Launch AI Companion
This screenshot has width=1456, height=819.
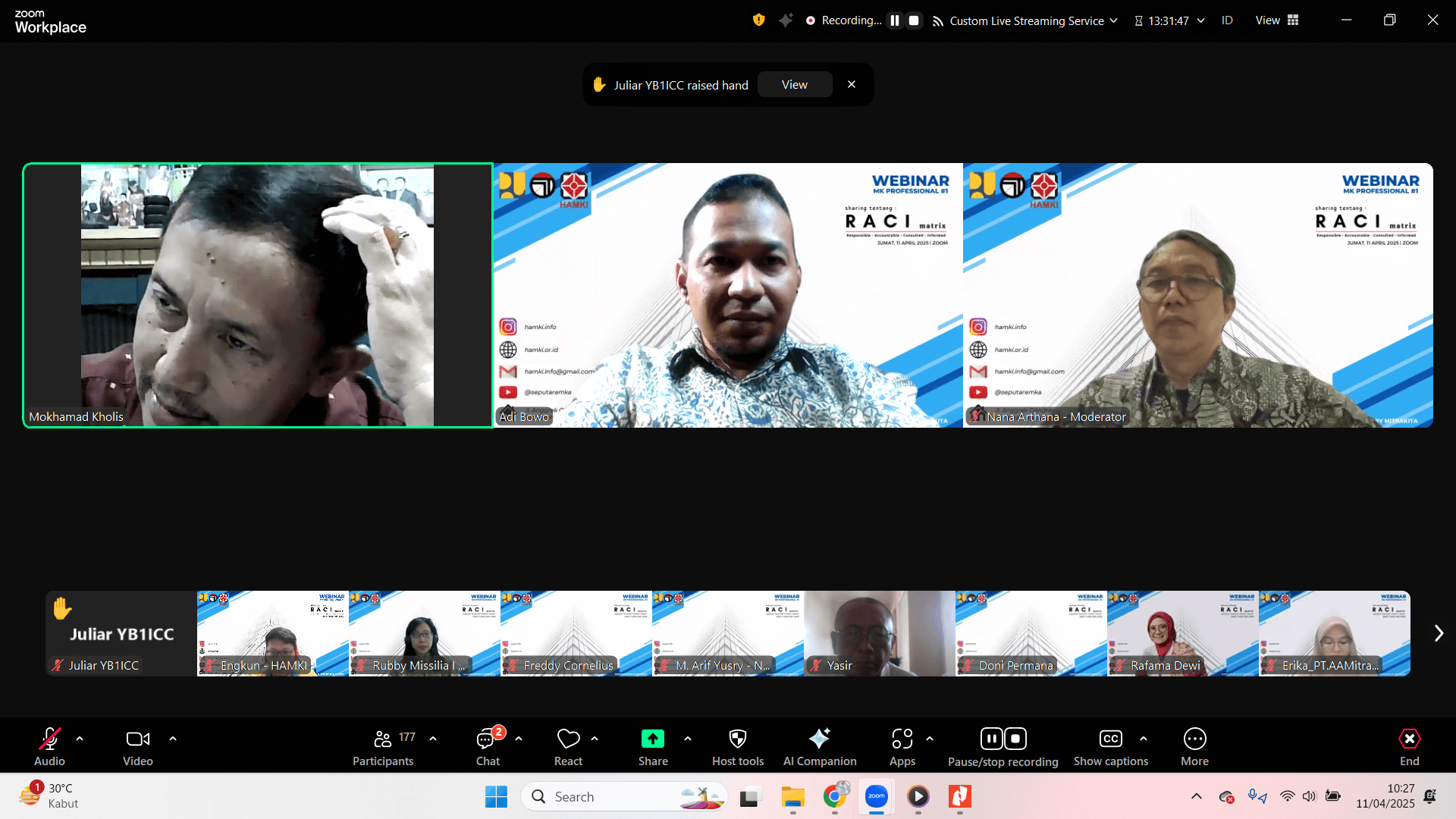coord(819,739)
